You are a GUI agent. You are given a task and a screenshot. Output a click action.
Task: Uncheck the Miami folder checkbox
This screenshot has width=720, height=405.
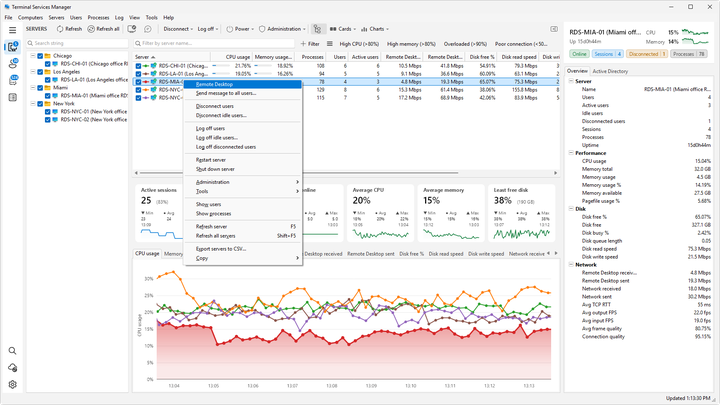click(40, 88)
